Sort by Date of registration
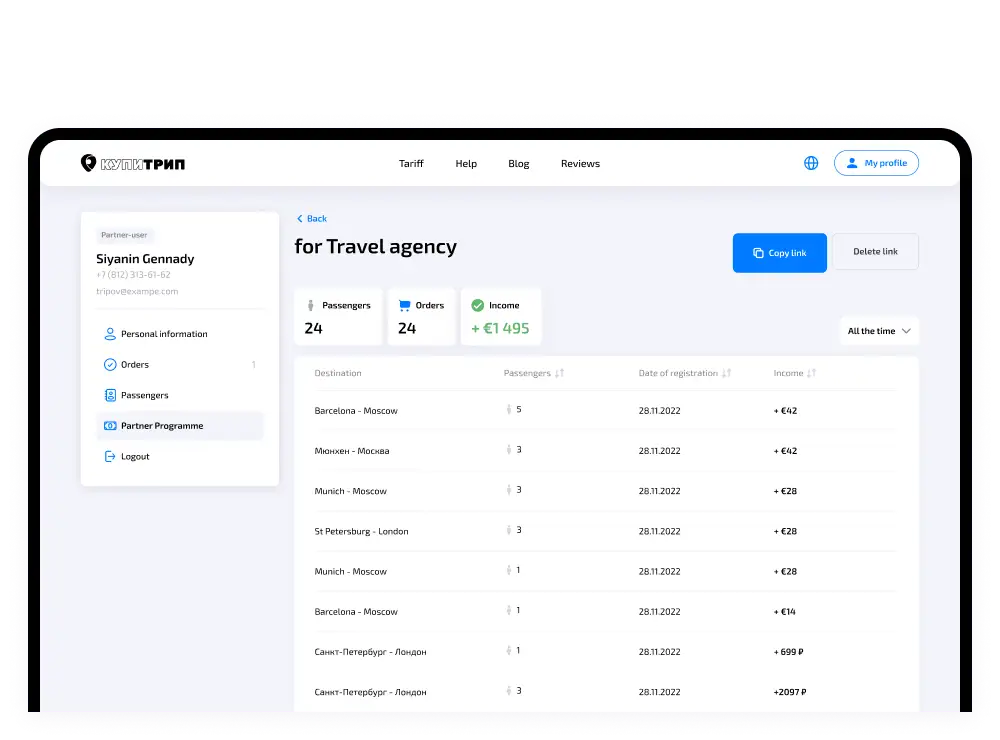Screen dimensions: 1000x740 (727, 373)
